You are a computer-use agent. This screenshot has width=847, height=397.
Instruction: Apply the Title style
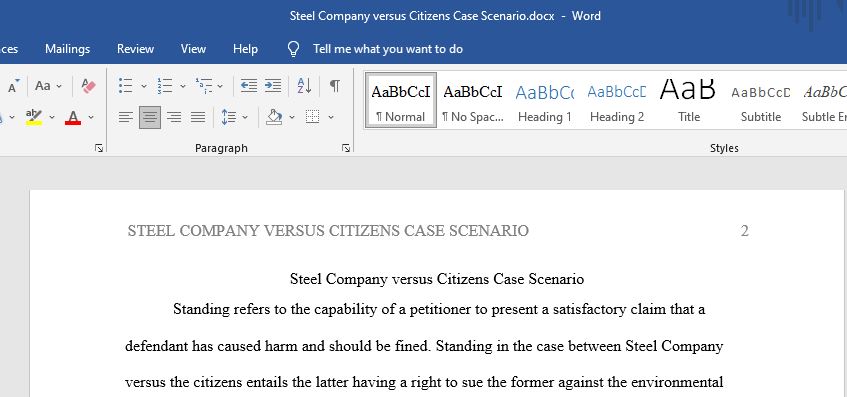[x=689, y=101]
